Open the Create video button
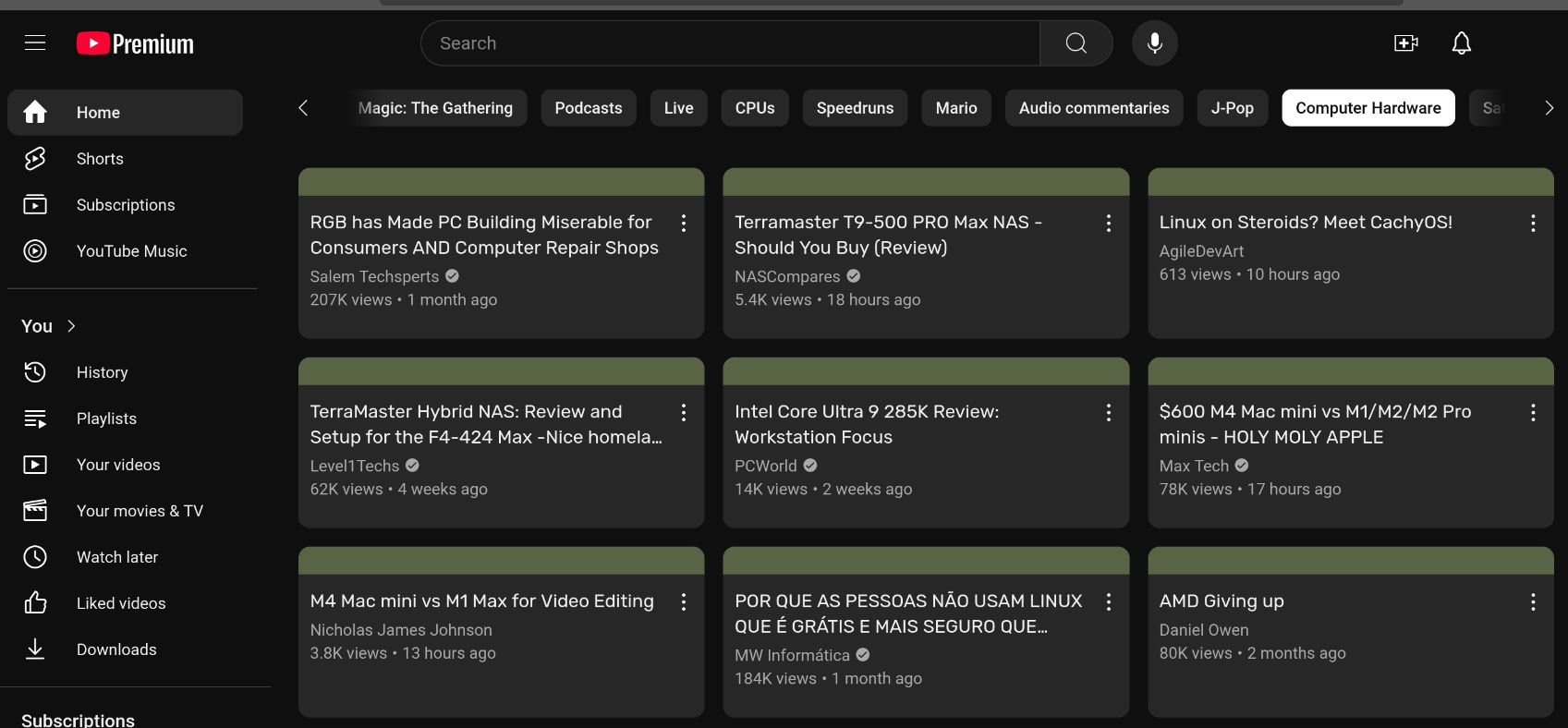 tap(1406, 43)
